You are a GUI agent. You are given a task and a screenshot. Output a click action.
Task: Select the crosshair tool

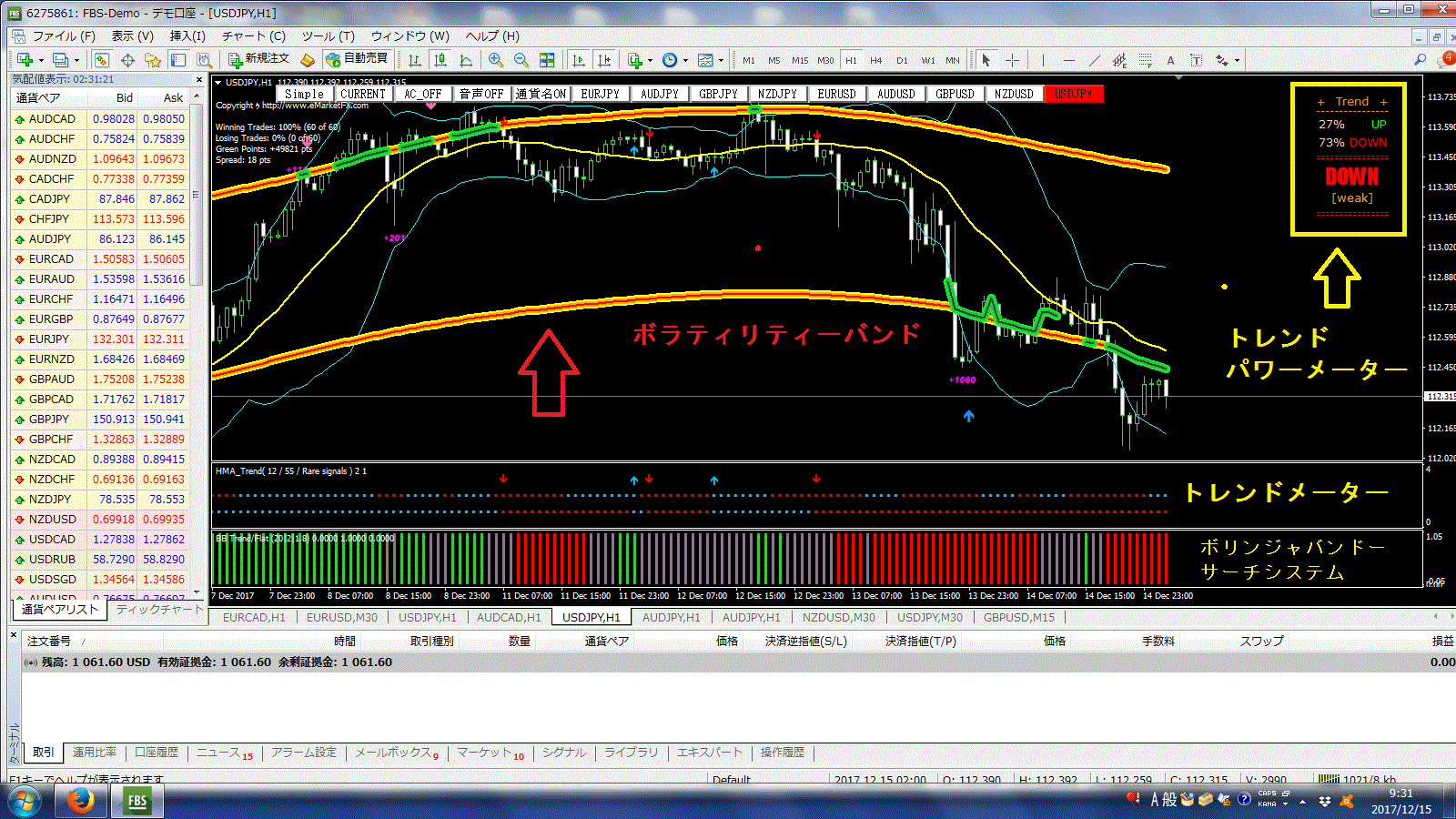(1012, 60)
